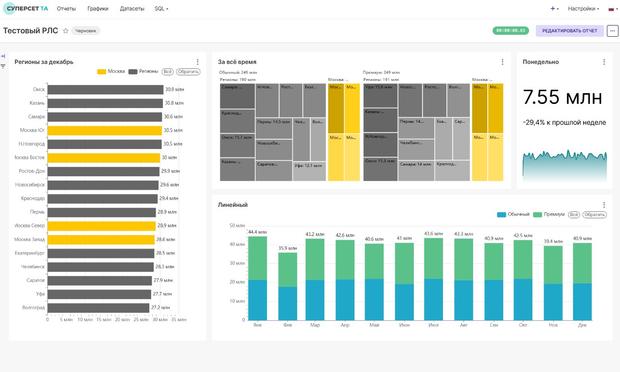This screenshot has height=372, width=620.
Task: Click the Новосибирск bar
Action: pos(103,185)
